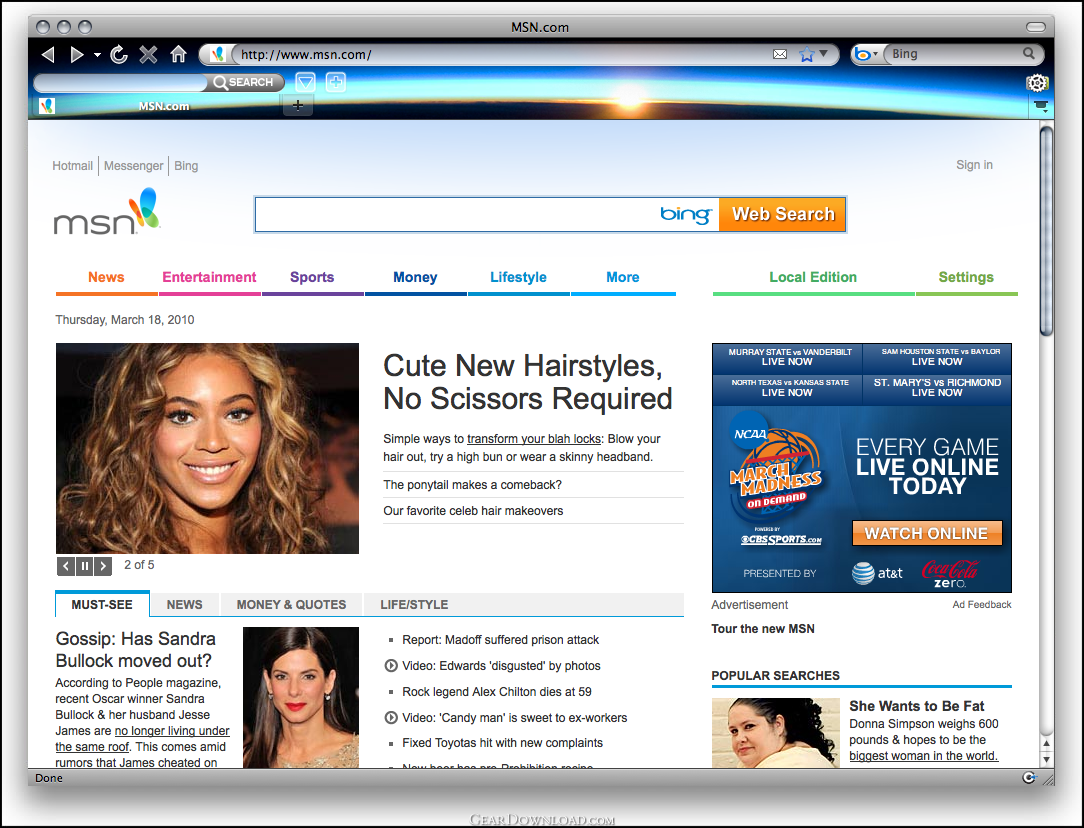The width and height of the screenshot is (1084, 828).
Task: Show next slide in the feature carousel
Action: (x=103, y=566)
